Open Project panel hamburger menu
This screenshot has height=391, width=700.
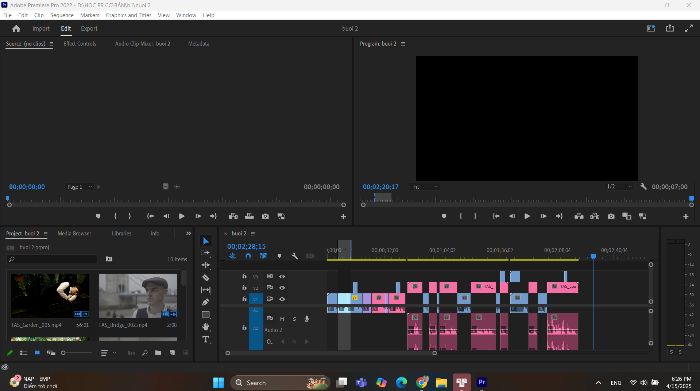tap(46, 233)
